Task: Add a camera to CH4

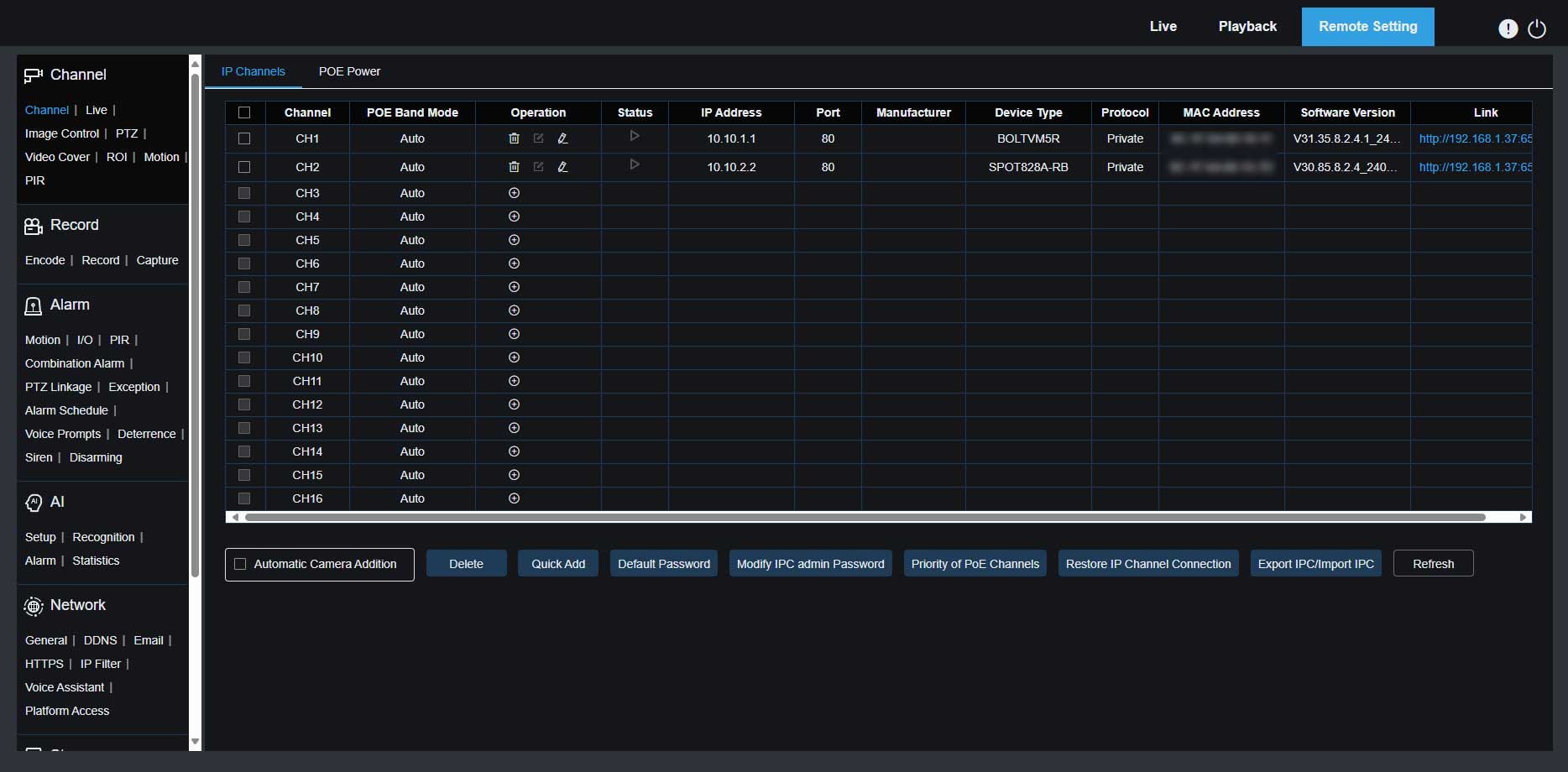Action: [x=515, y=216]
